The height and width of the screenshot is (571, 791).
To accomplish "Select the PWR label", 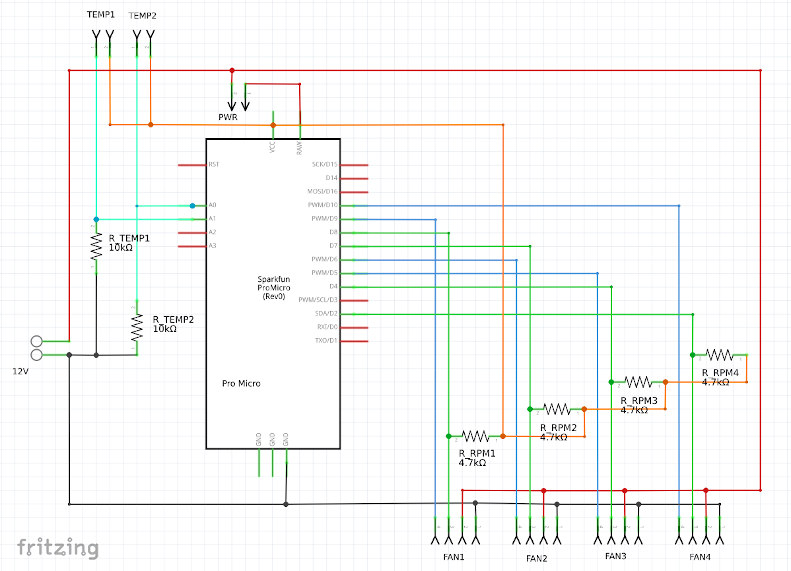I will coord(228,117).
